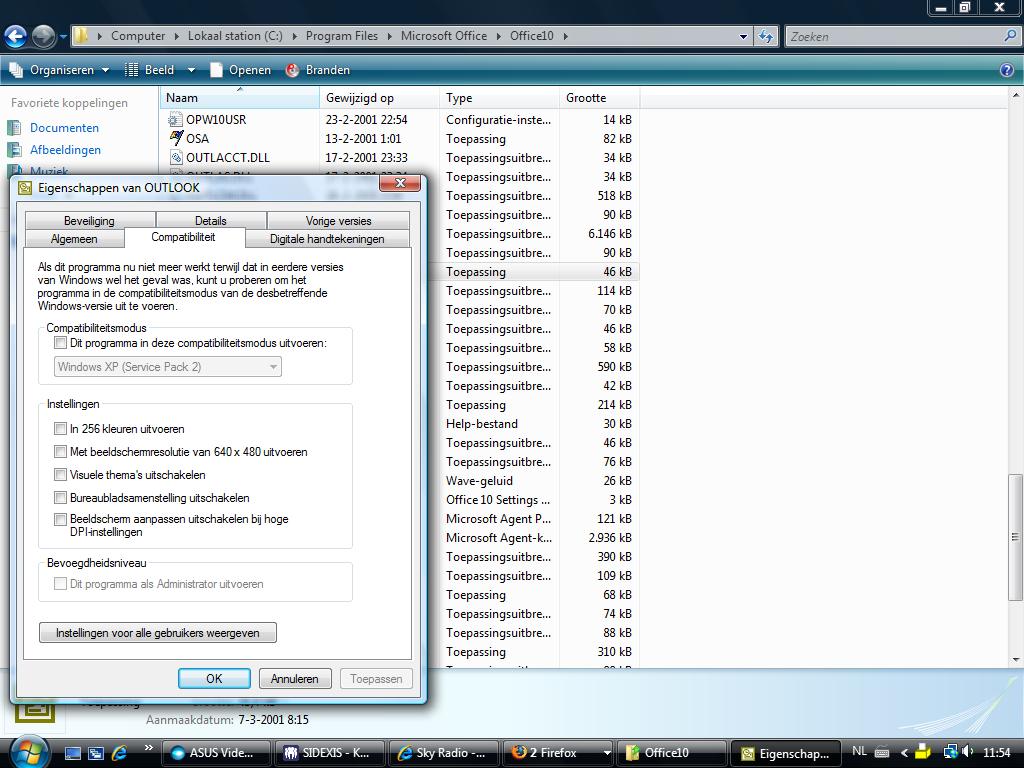Select the OUTLACCT.DLL file icon
Screen dimensions: 1024x768
pyautogui.click(x=175, y=157)
